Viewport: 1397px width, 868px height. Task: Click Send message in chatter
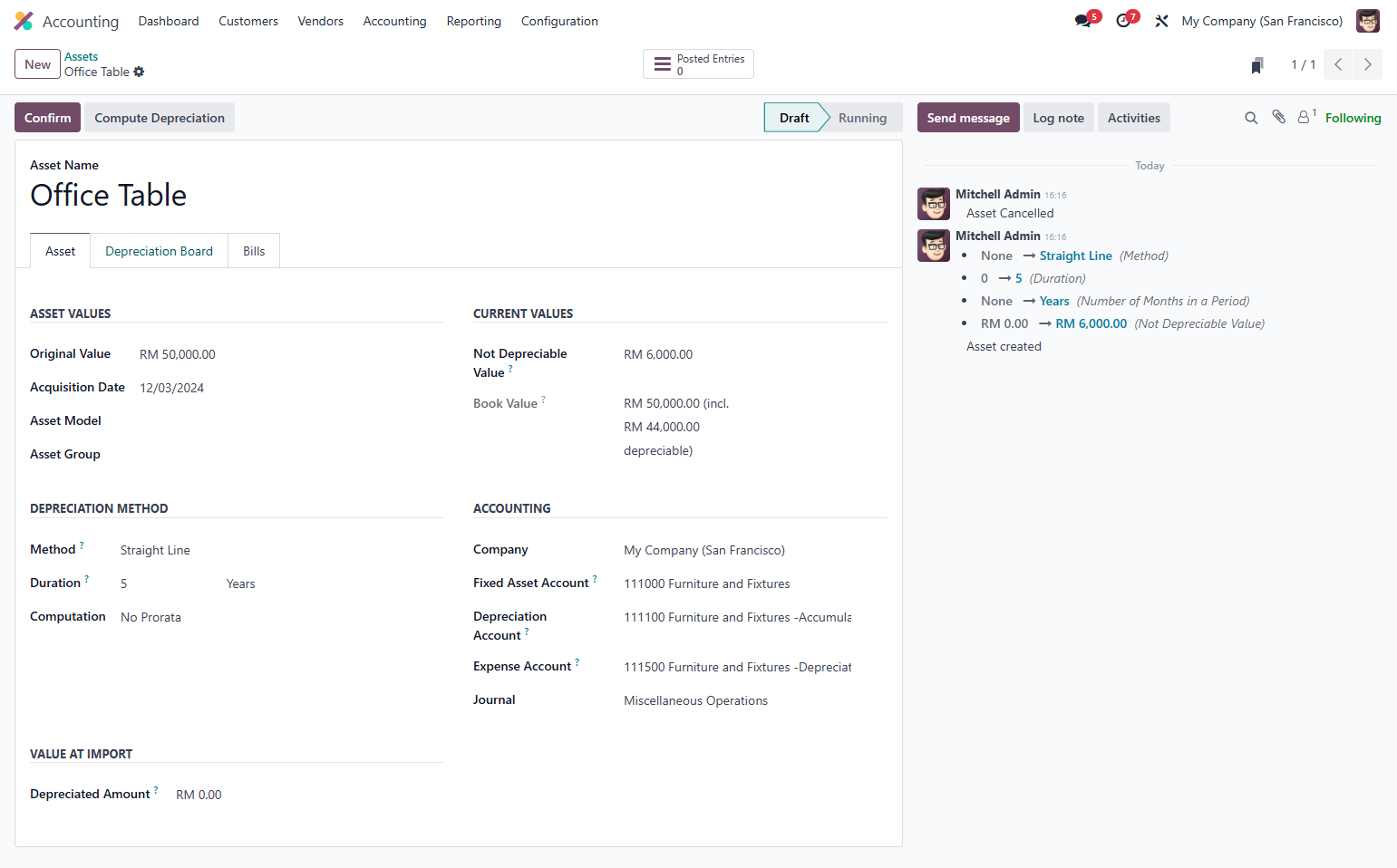tap(968, 118)
